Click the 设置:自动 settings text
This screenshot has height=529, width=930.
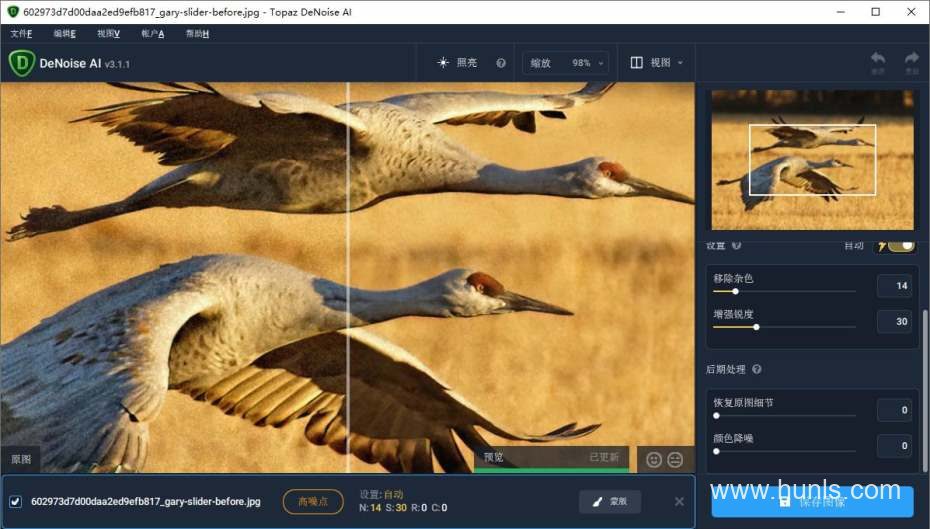click(381, 494)
